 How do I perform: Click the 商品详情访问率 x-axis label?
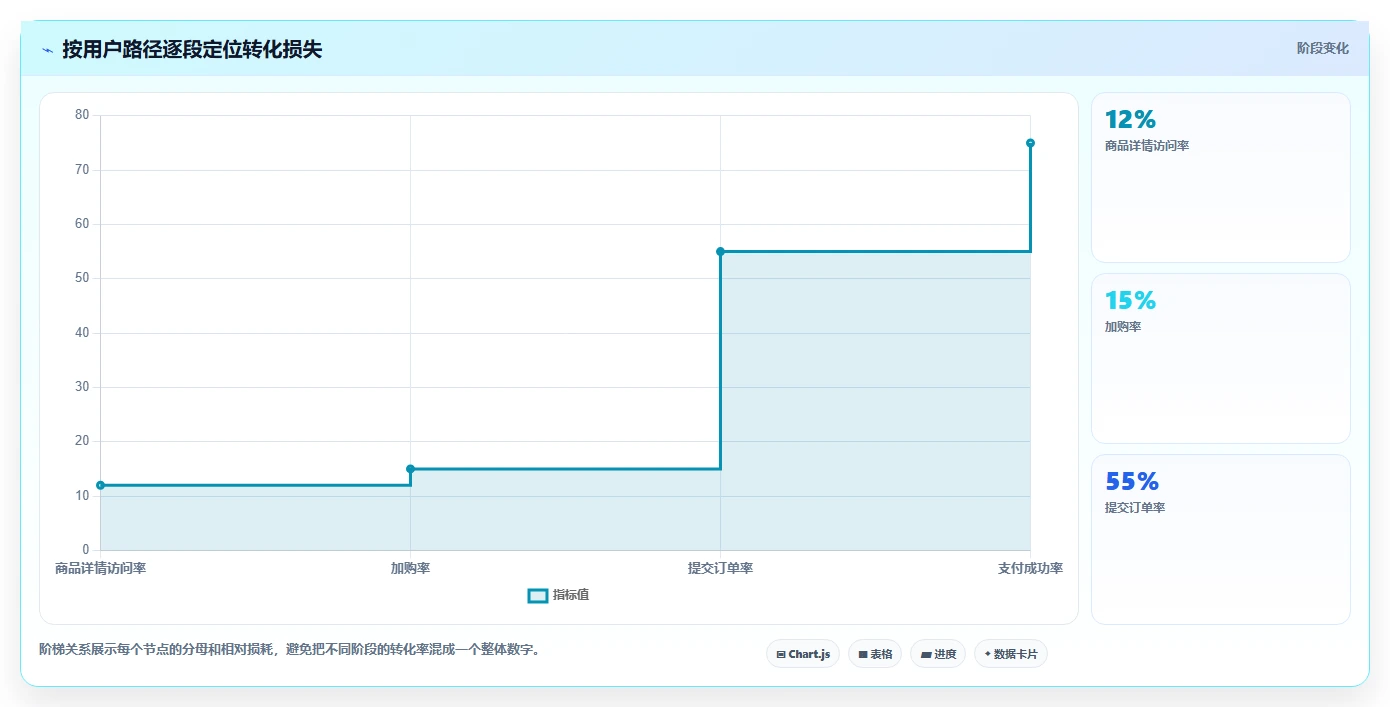tap(100, 568)
